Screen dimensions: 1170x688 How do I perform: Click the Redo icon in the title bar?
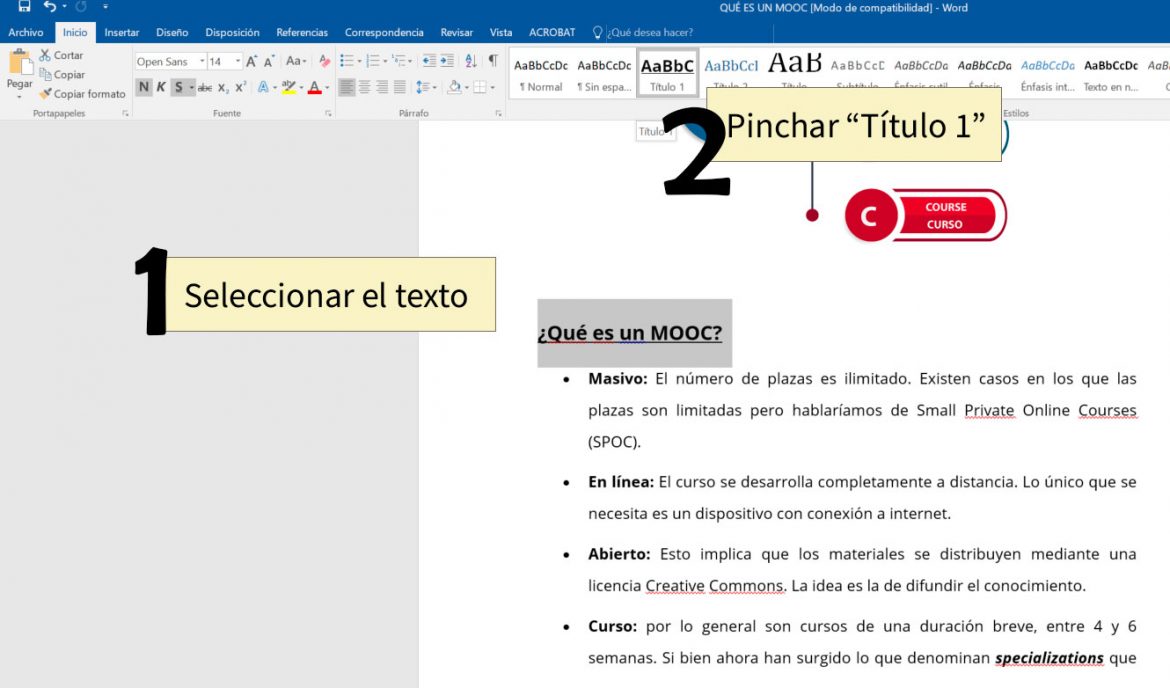tap(81, 7)
